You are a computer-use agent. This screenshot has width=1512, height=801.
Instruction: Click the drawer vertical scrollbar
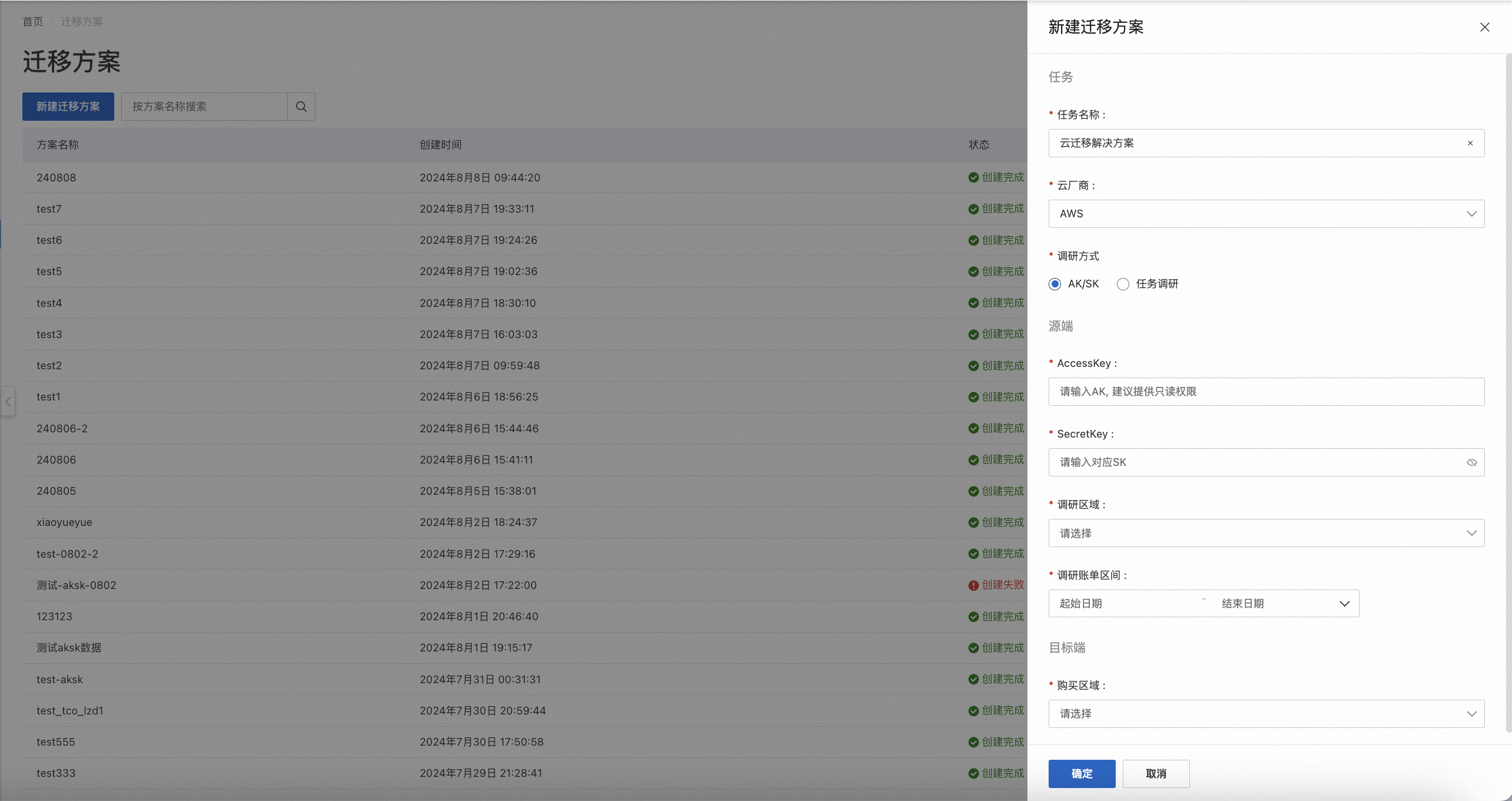[1508, 393]
